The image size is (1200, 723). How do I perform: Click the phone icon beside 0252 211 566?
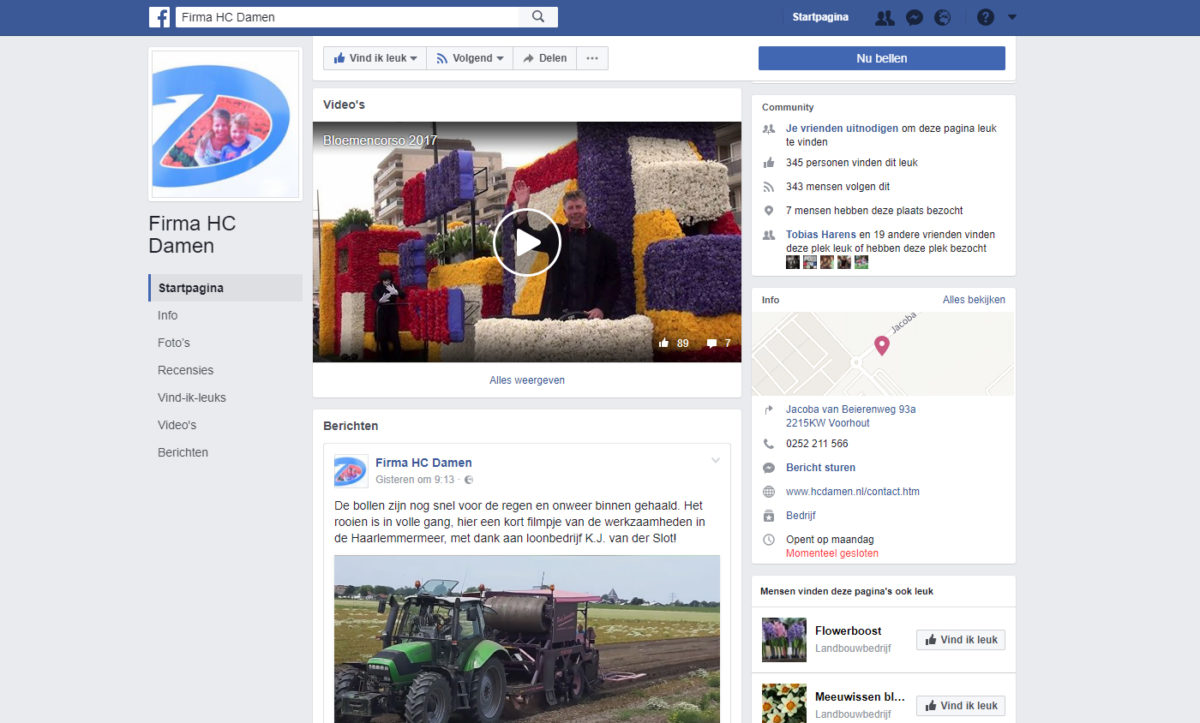[x=768, y=444]
